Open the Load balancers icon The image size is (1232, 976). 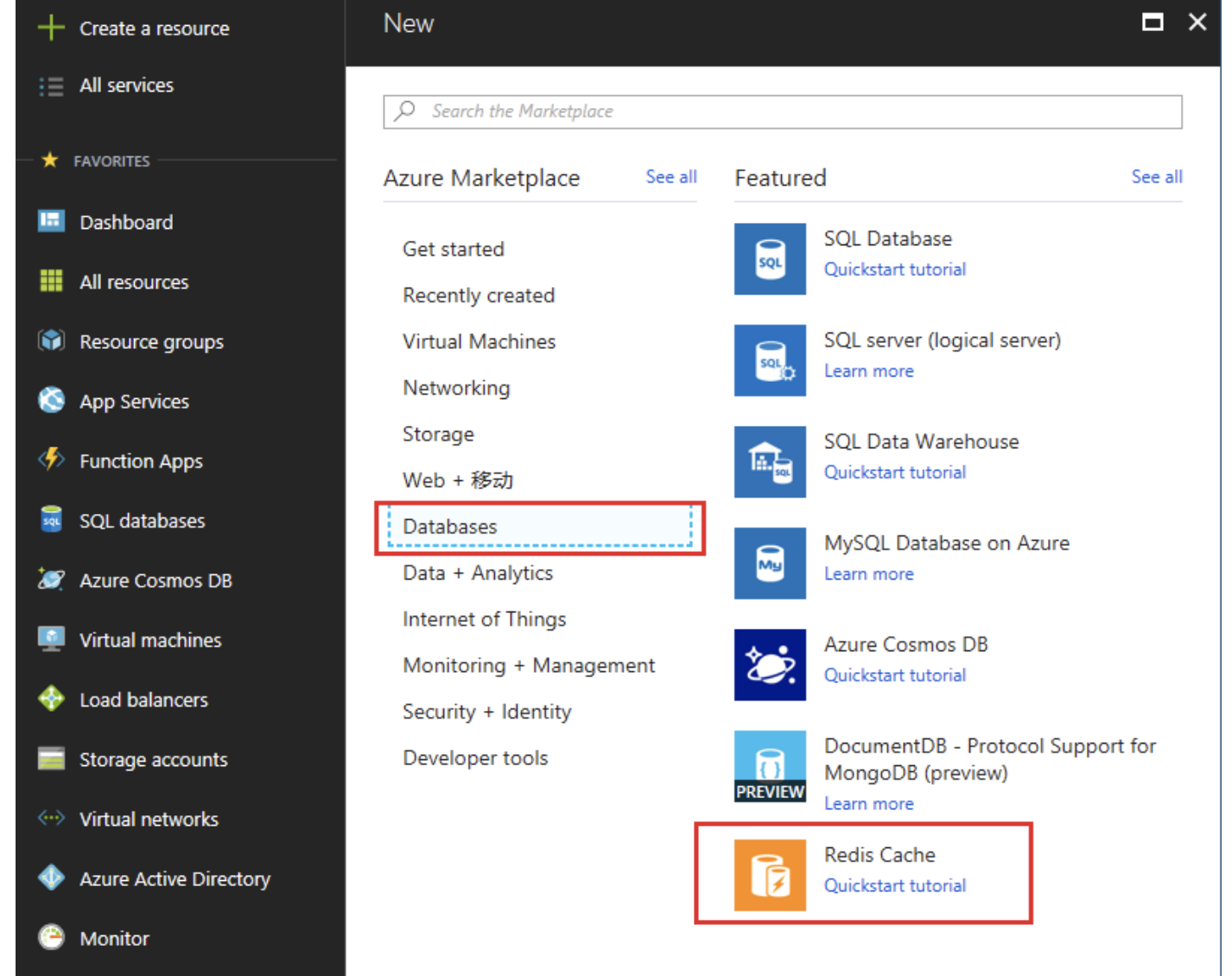click(x=51, y=700)
